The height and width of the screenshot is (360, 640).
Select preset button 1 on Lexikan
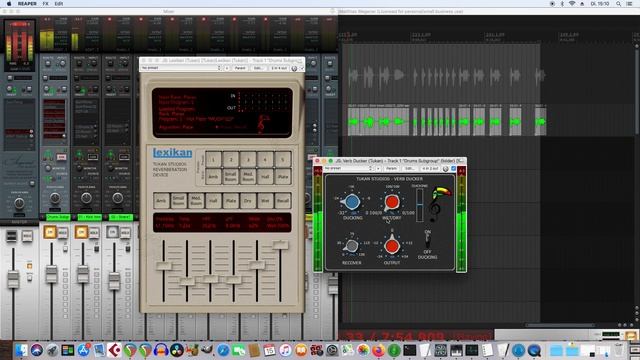point(213,160)
